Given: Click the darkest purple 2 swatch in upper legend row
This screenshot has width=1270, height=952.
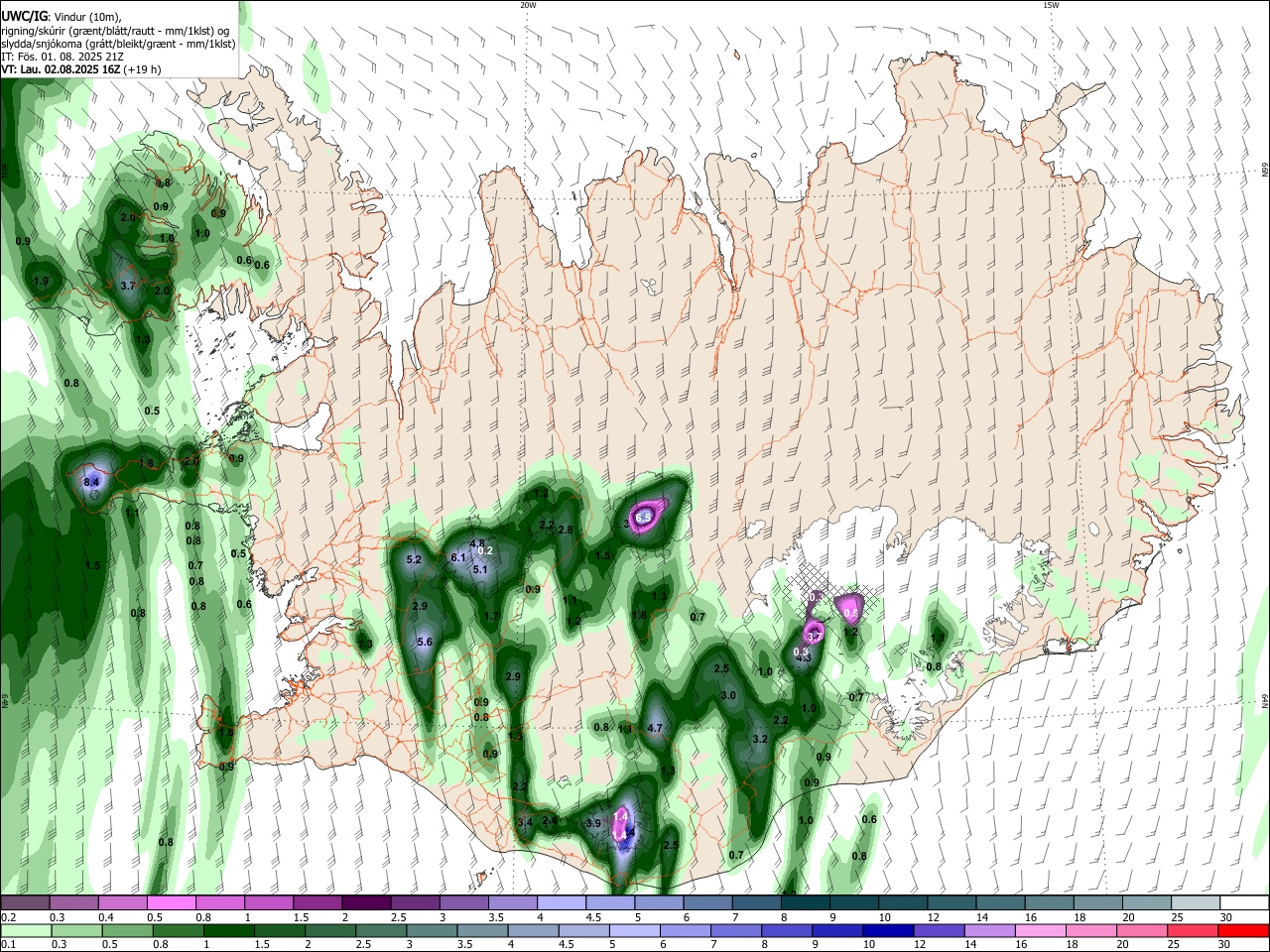Looking at the screenshot, I should pos(365,902).
